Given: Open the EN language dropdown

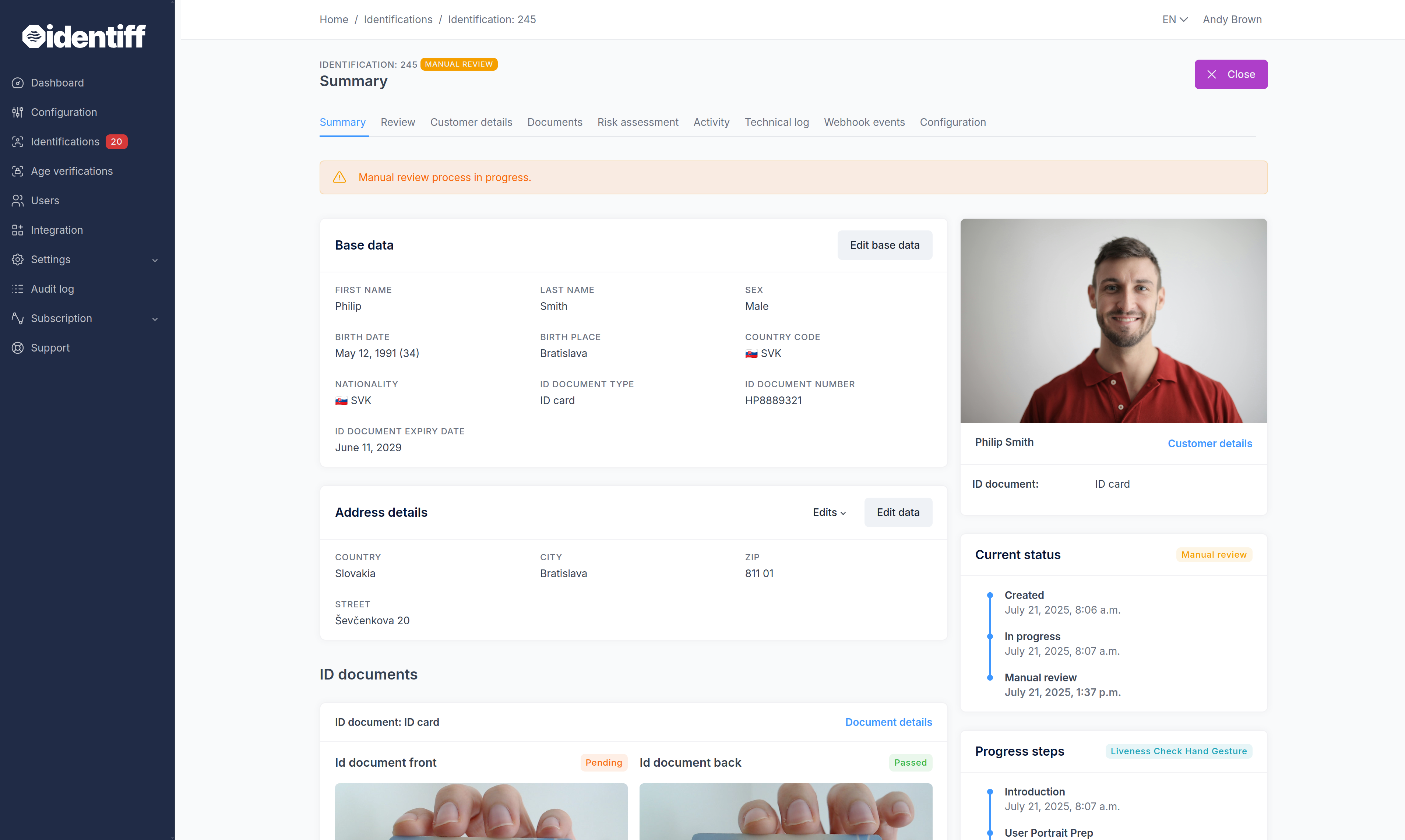Looking at the screenshot, I should 1175,19.
